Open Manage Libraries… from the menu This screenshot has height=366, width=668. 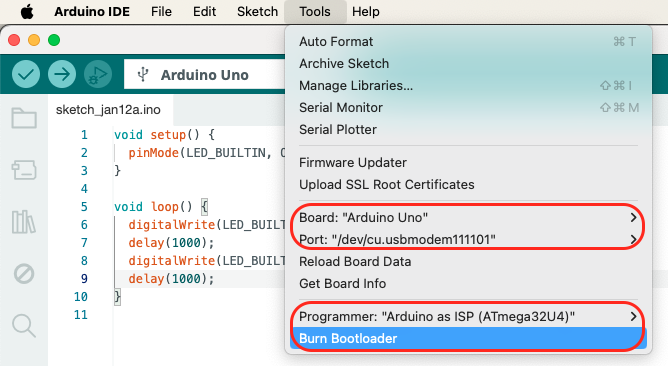pyautogui.click(x=469, y=86)
